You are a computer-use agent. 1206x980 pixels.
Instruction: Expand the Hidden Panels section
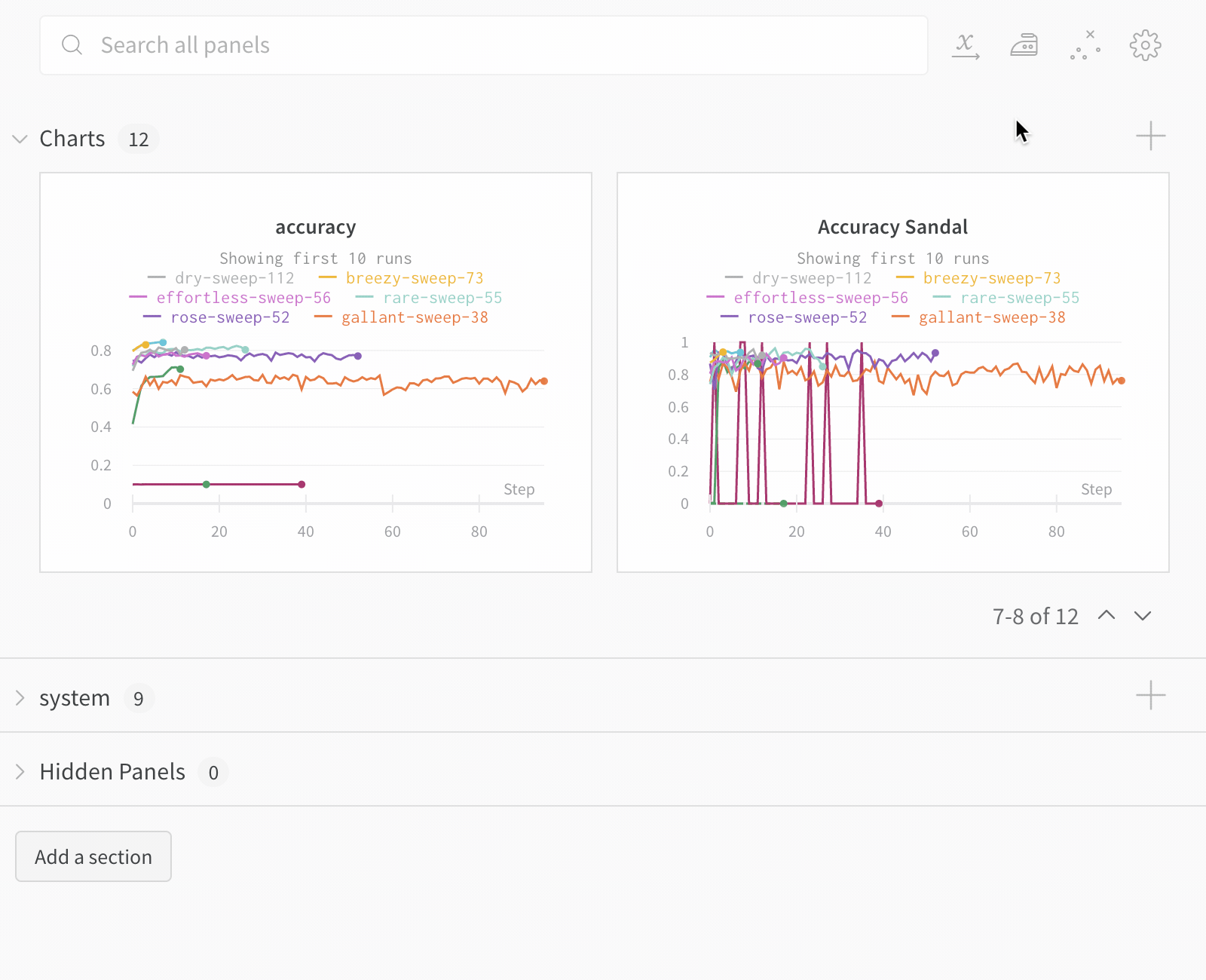coord(20,772)
